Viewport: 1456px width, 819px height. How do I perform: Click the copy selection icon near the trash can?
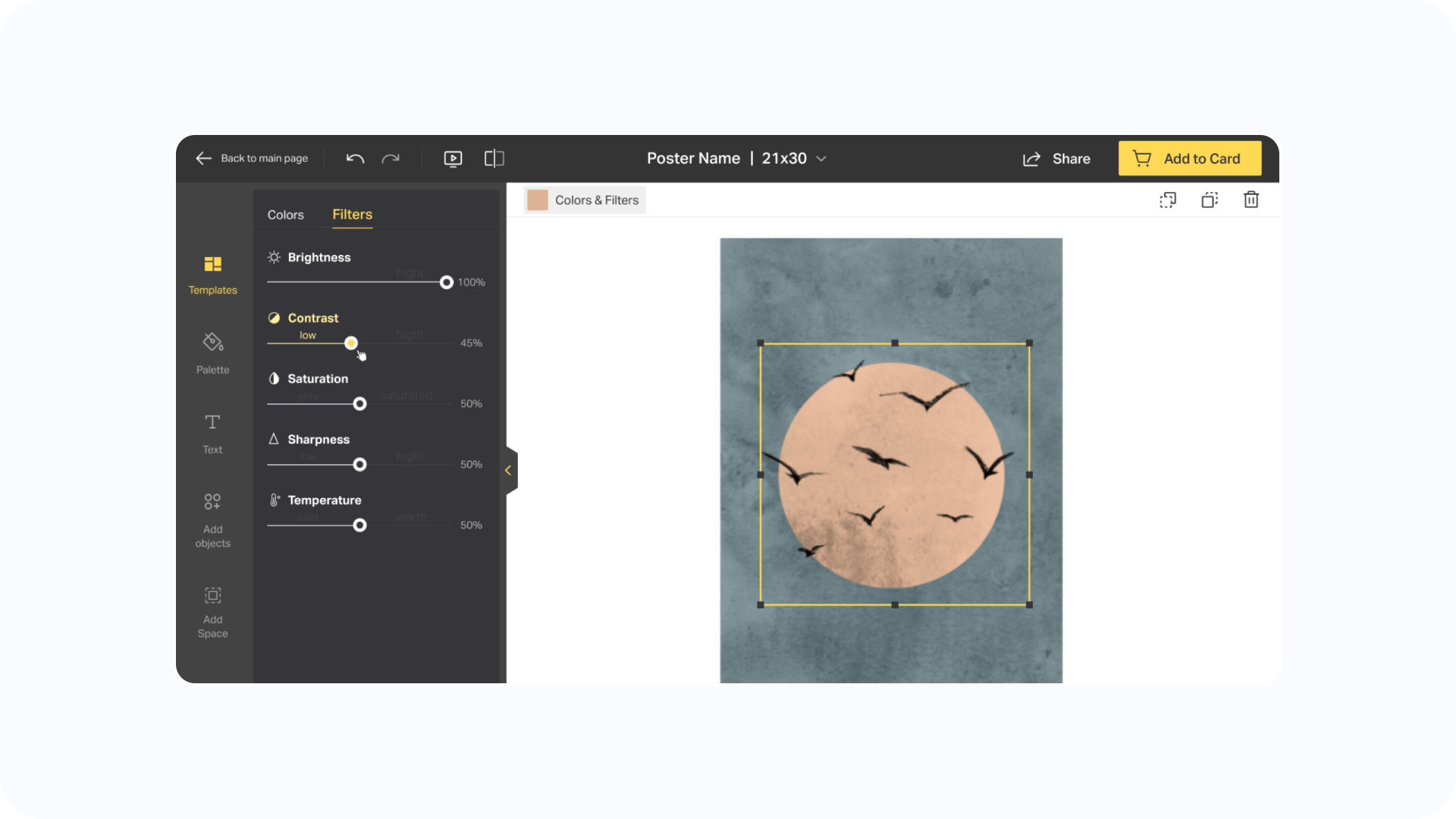click(1168, 199)
